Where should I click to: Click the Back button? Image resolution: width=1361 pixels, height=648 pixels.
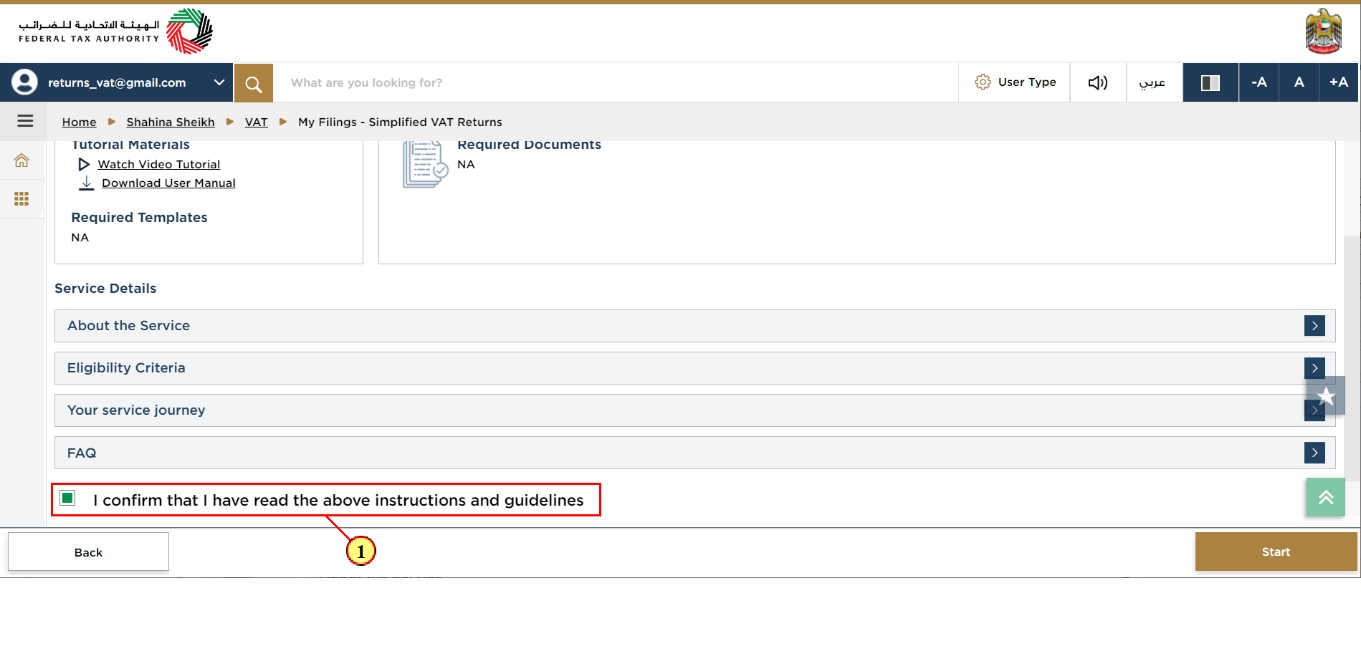(88, 552)
